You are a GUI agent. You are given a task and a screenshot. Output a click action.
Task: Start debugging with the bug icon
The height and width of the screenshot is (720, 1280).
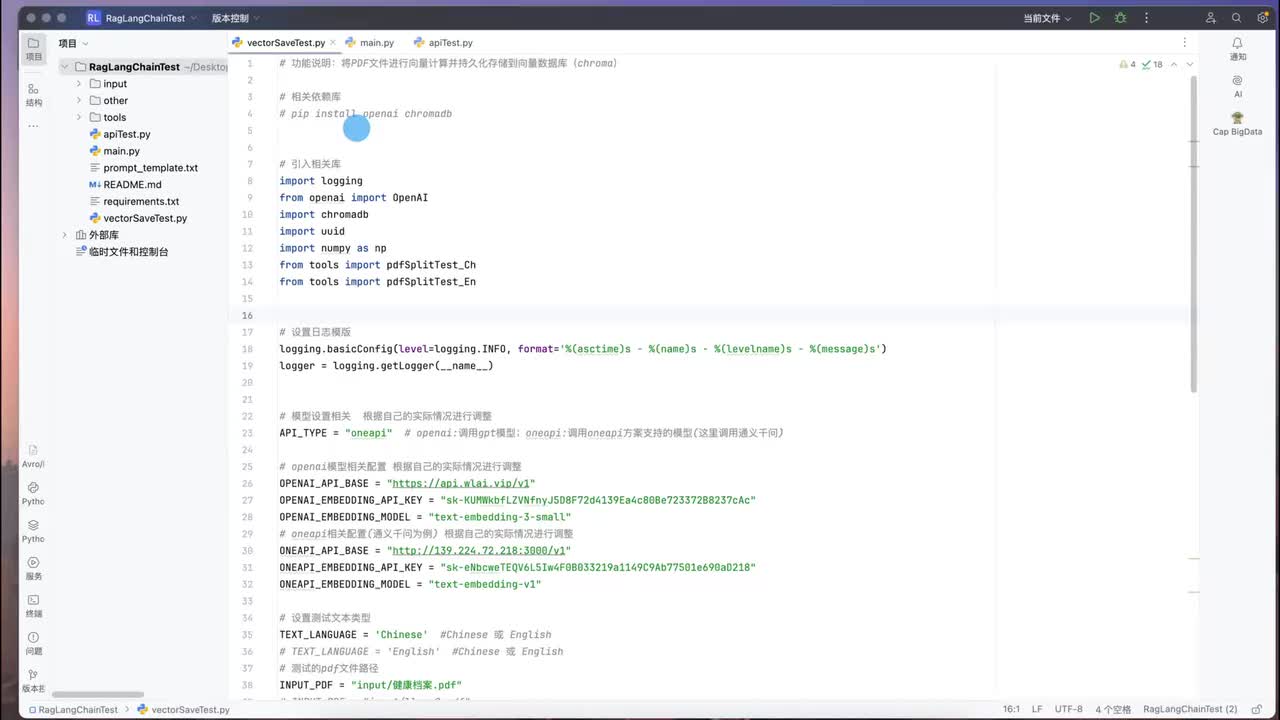pos(1121,18)
